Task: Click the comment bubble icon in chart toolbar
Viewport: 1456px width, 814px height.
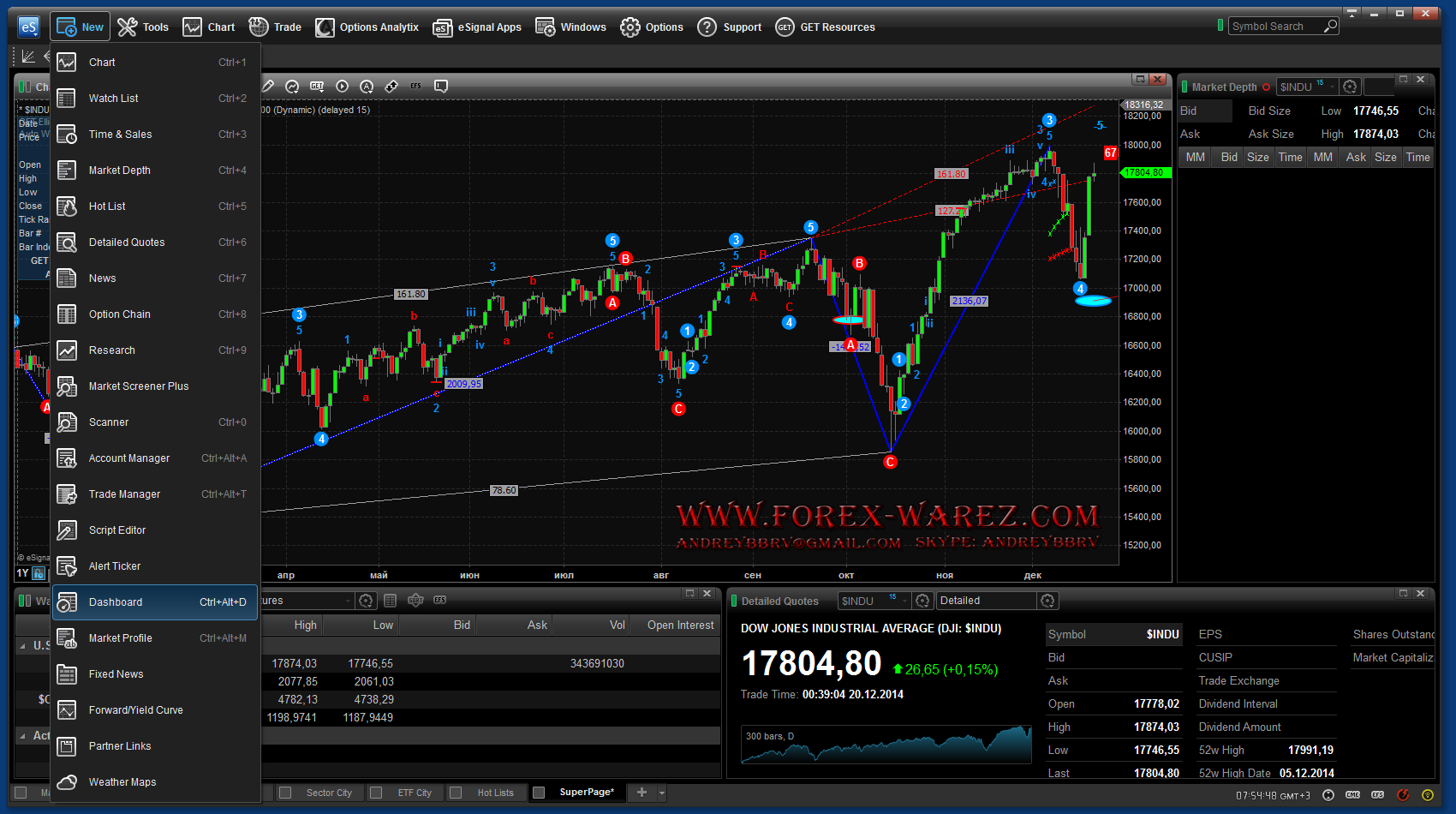Action: tap(441, 86)
